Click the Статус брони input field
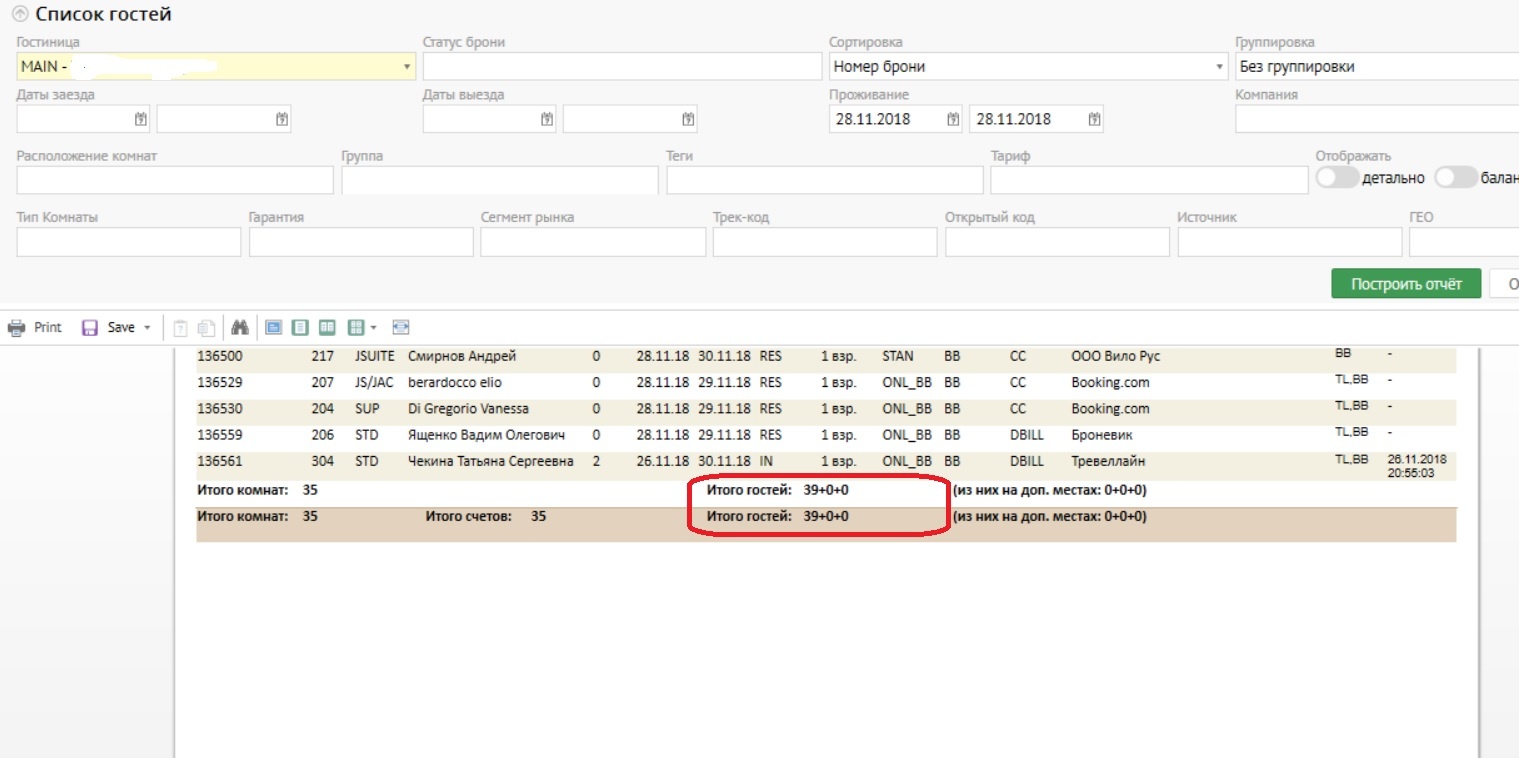This screenshot has height=758, width=1519. click(x=621, y=67)
